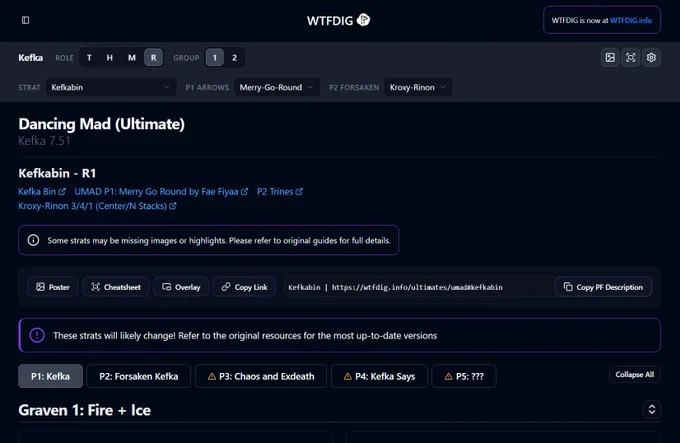Click the Graven 1: Fire + Ice heading
This screenshot has width=680, height=443.
[85, 410]
